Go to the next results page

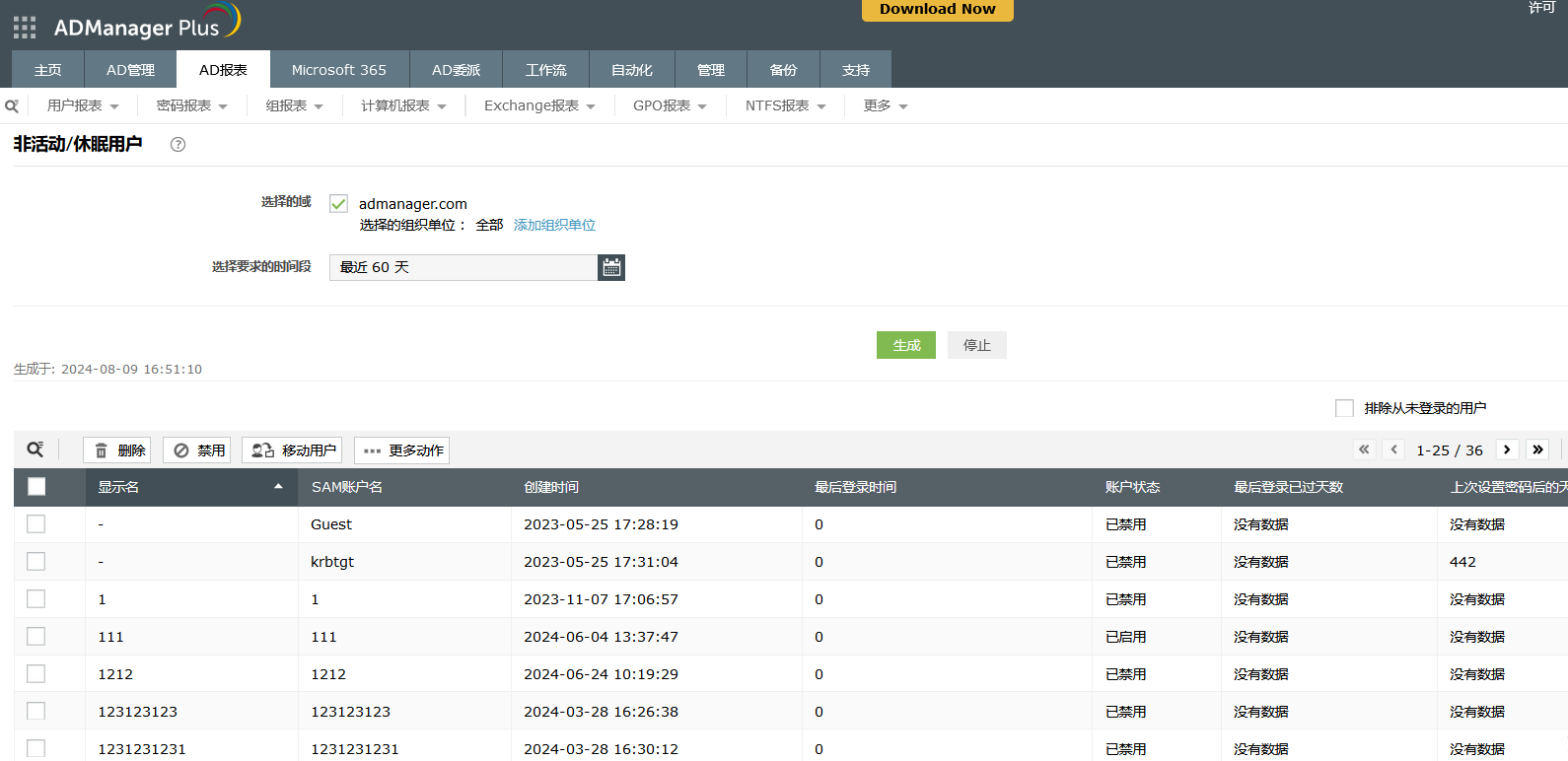1507,450
